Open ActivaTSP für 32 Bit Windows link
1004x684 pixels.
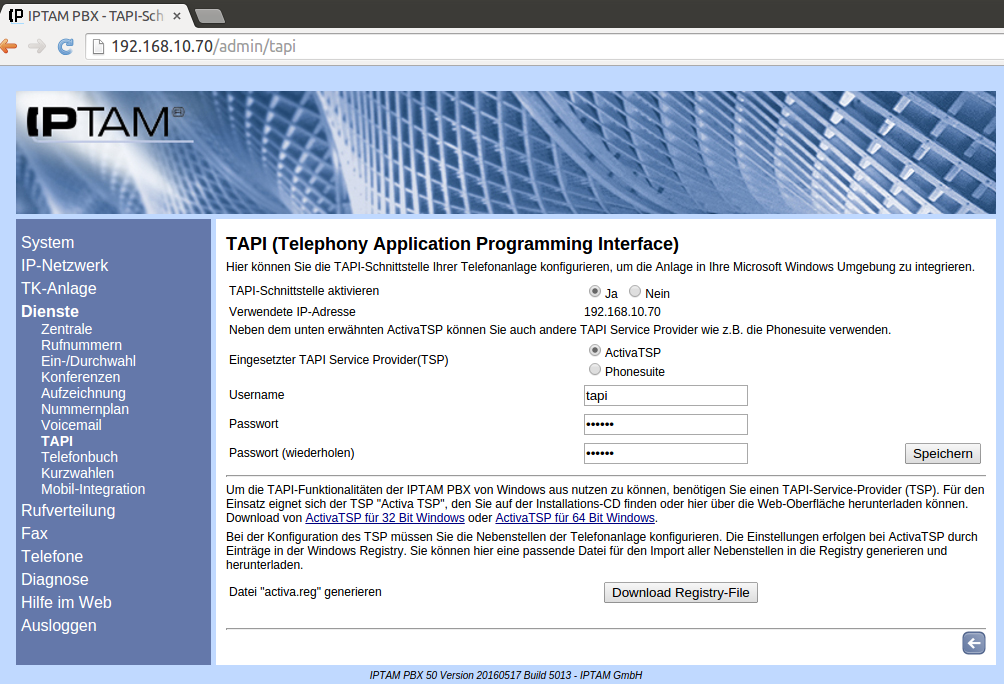(385, 518)
